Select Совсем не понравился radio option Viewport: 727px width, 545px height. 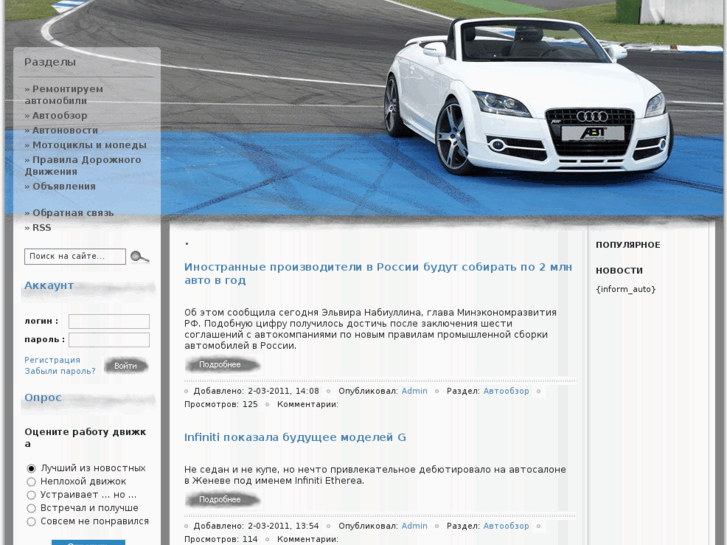[31, 522]
